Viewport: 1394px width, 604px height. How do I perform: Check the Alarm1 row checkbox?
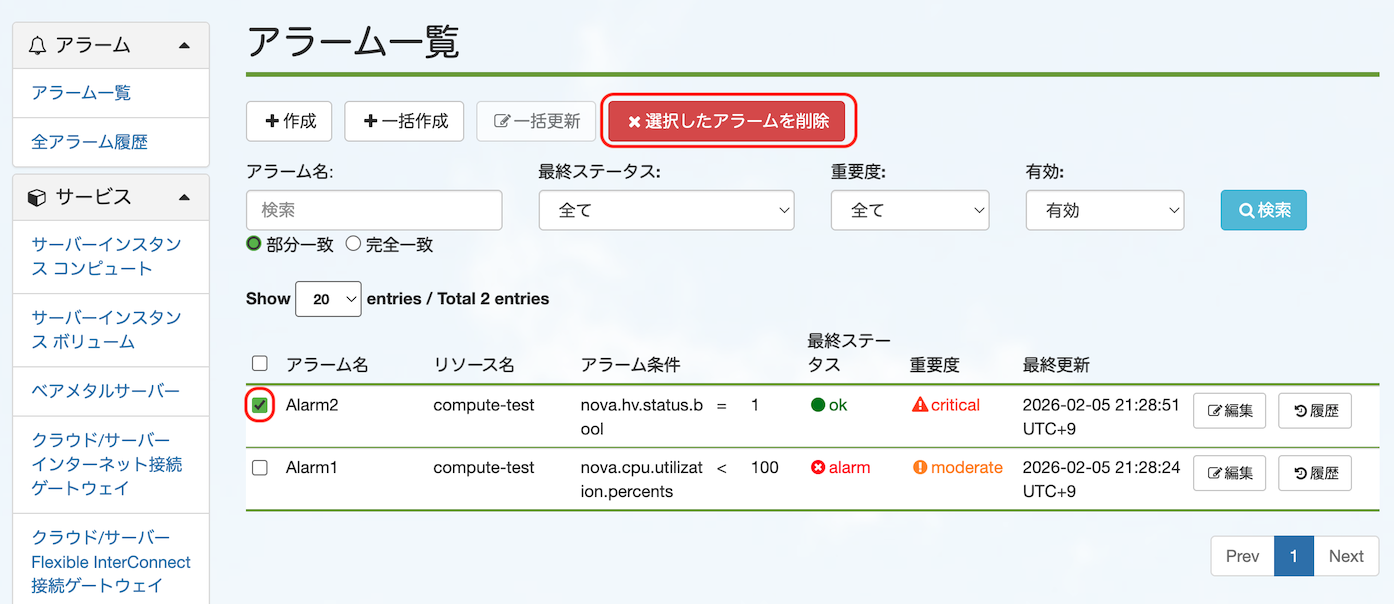coord(260,467)
